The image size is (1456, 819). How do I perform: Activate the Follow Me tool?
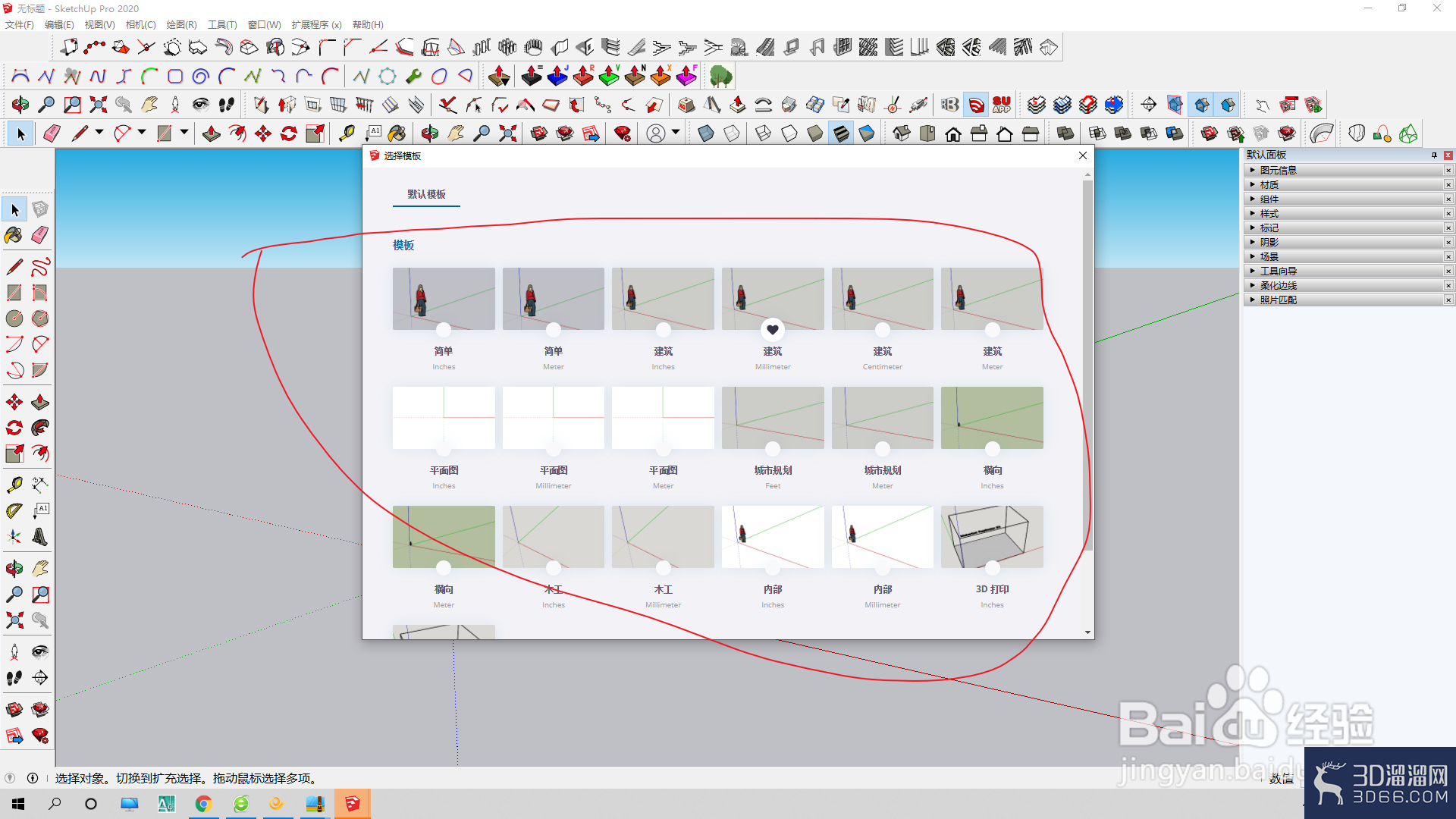coord(40,428)
